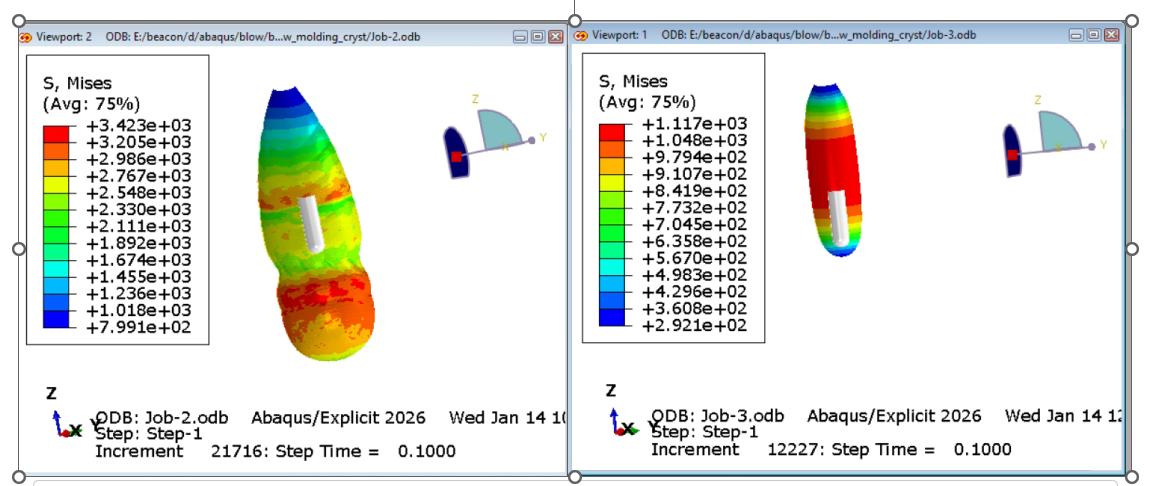Select the red preform model in Viewport 1
This screenshot has width=1172, height=486.
pos(834,170)
